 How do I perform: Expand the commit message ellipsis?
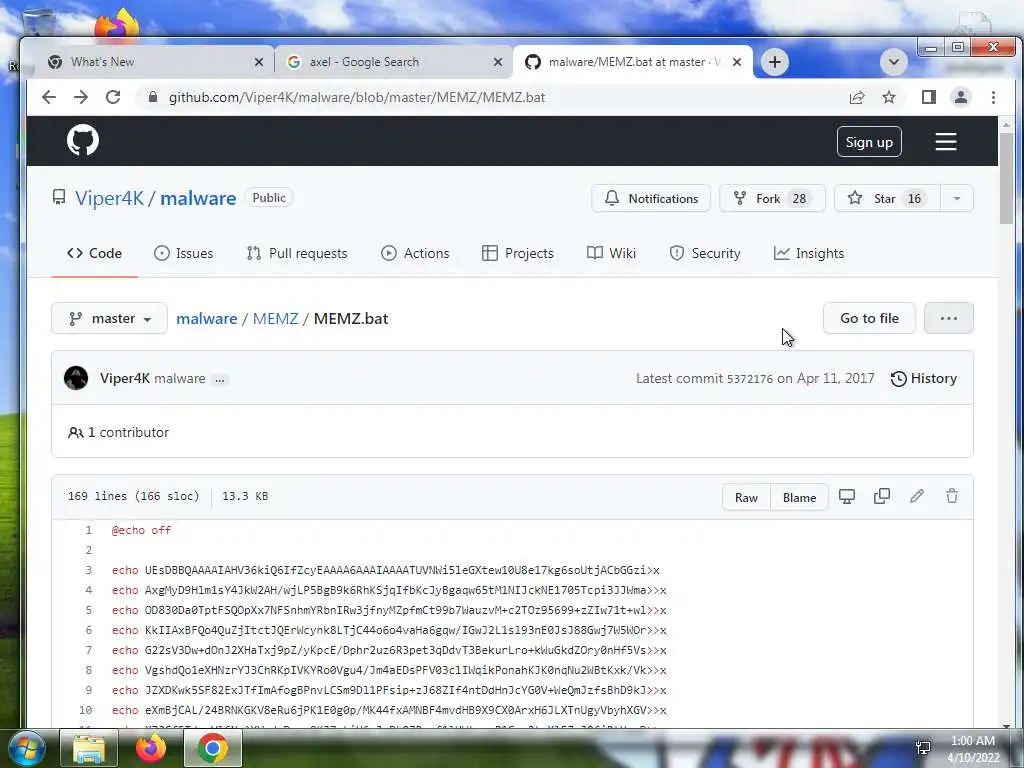tap(220, 379)
